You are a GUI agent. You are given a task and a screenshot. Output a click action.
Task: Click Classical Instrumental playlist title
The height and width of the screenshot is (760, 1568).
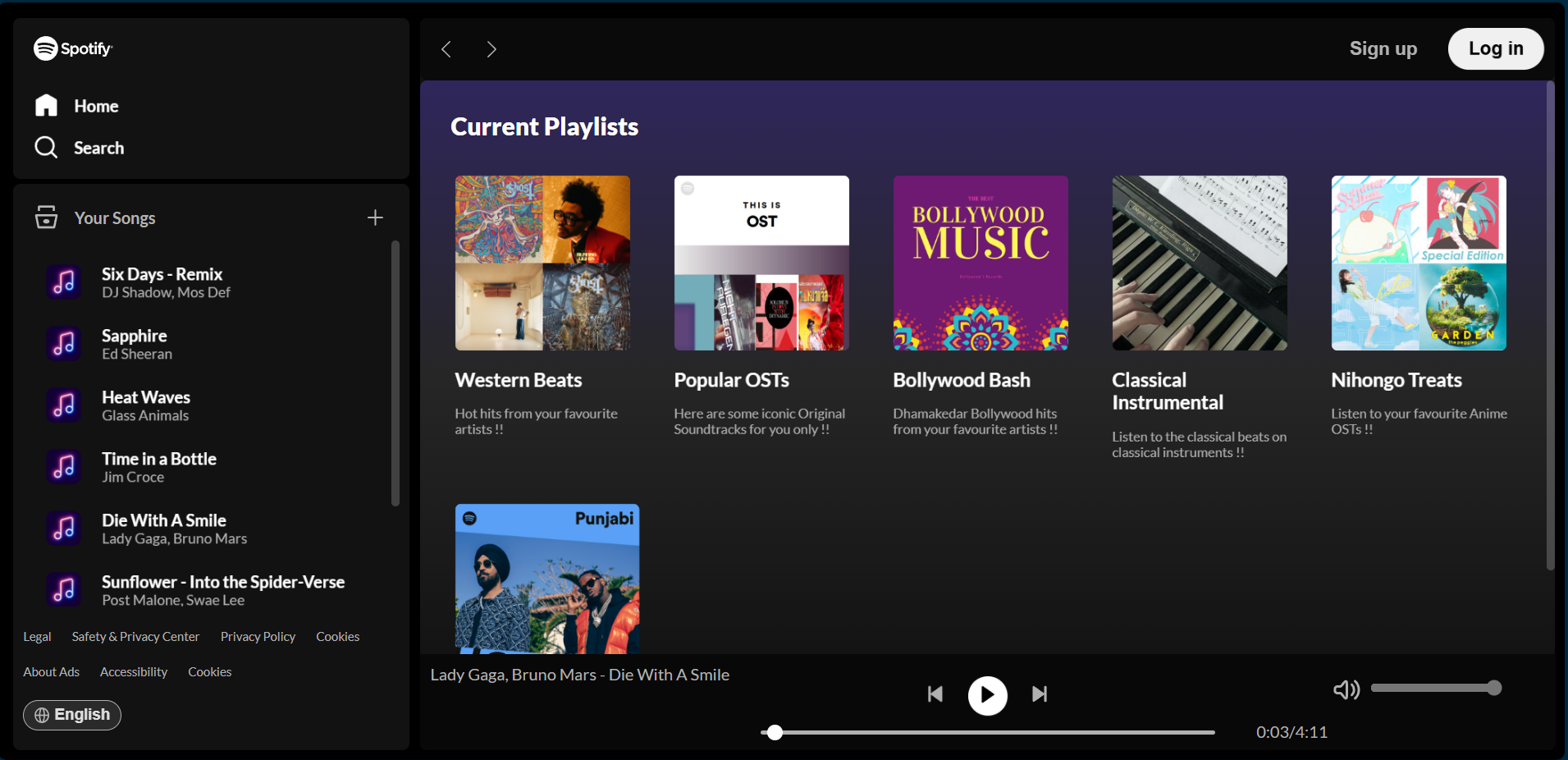(1168, 391)
